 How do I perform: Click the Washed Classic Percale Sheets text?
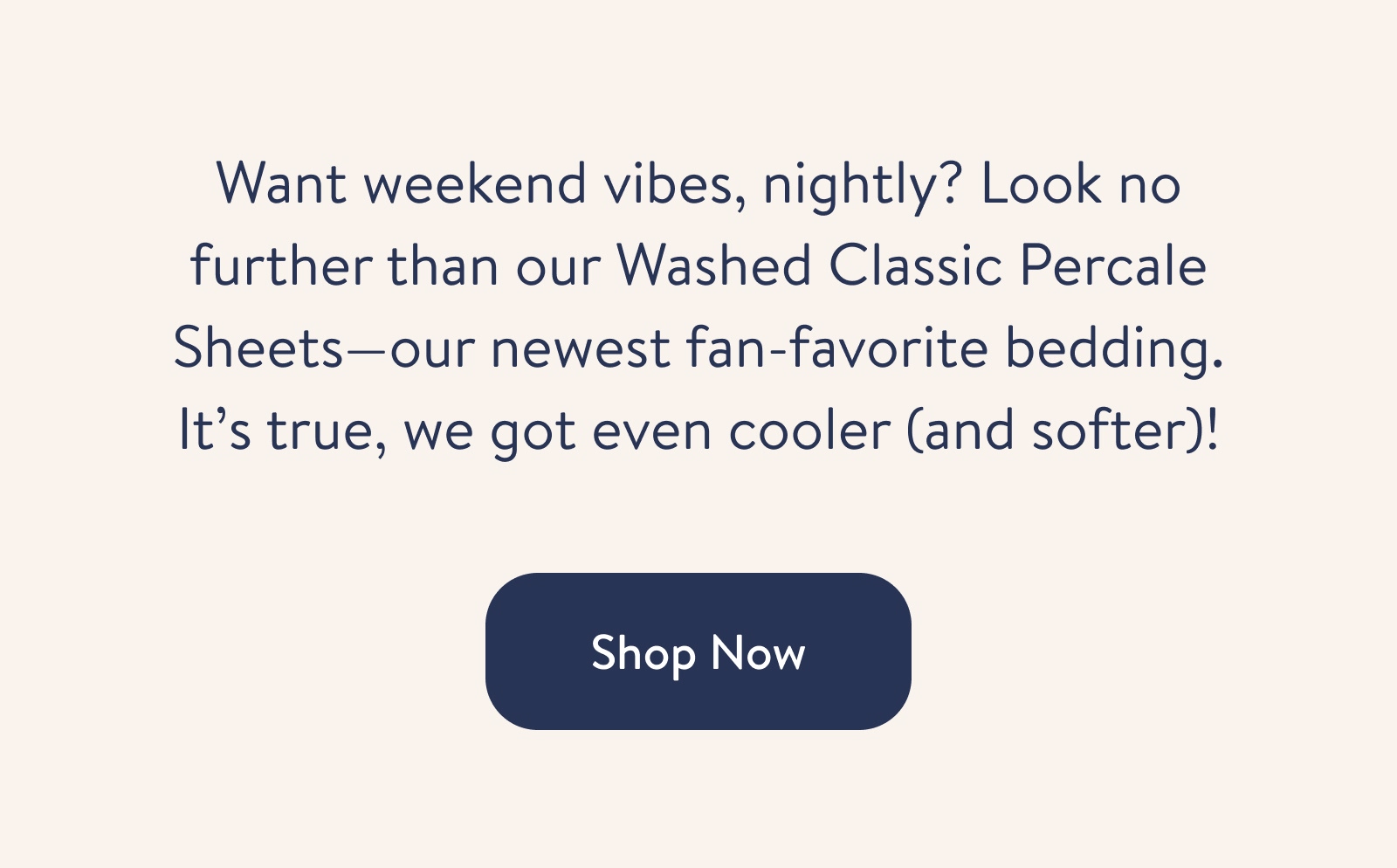[x=908, y=266]
